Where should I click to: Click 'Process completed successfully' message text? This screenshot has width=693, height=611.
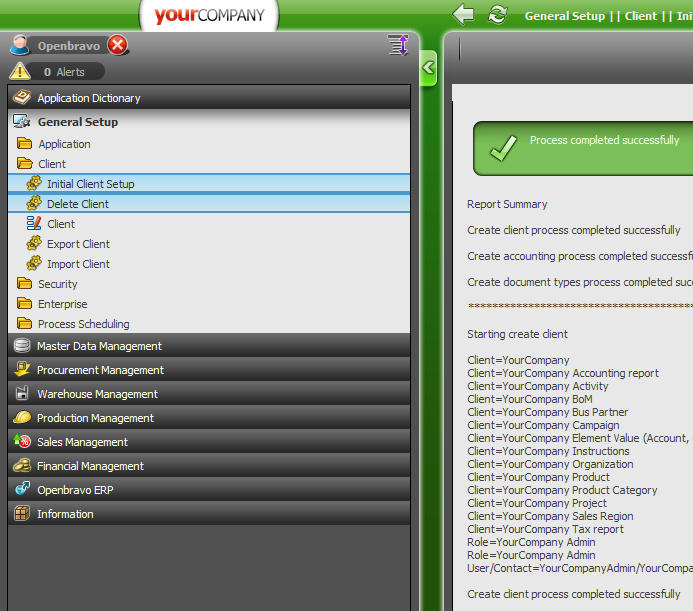click(604, 140)
